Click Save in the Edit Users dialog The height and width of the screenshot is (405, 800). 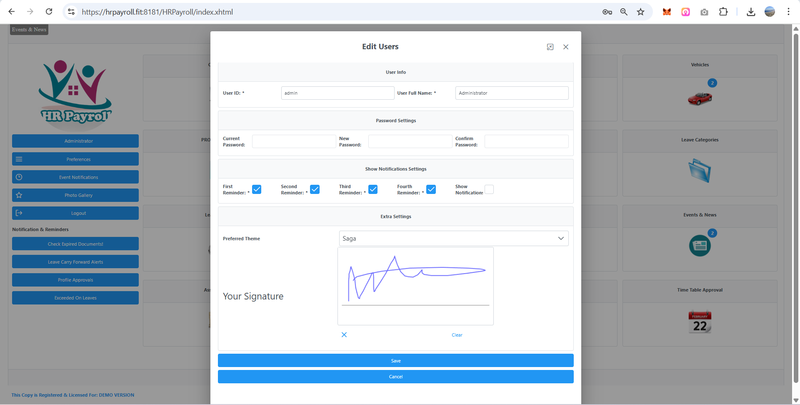(396, 360)
